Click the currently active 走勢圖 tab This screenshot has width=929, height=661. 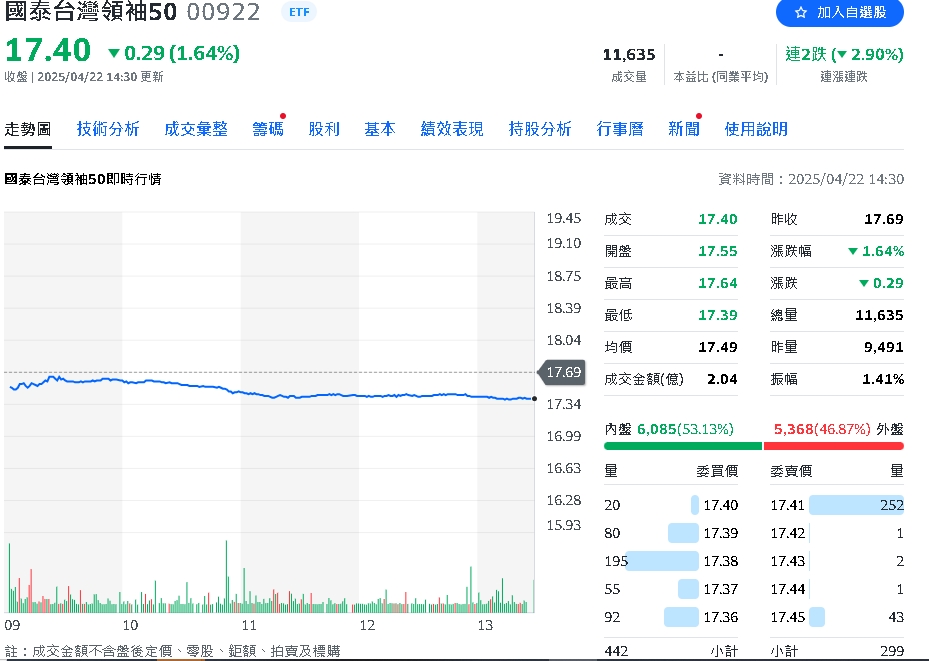29,129
